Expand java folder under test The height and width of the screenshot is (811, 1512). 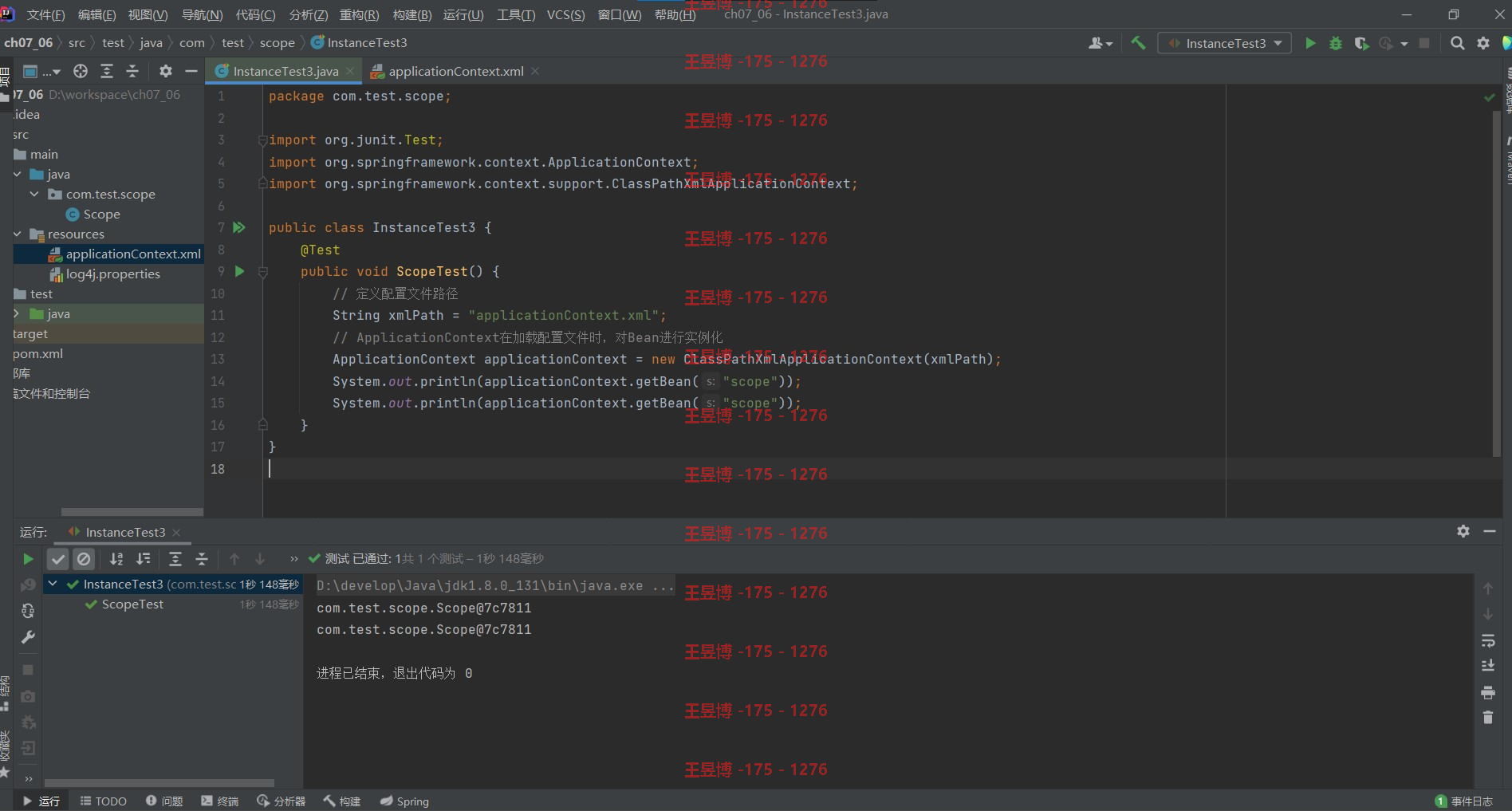pos(16,313)
